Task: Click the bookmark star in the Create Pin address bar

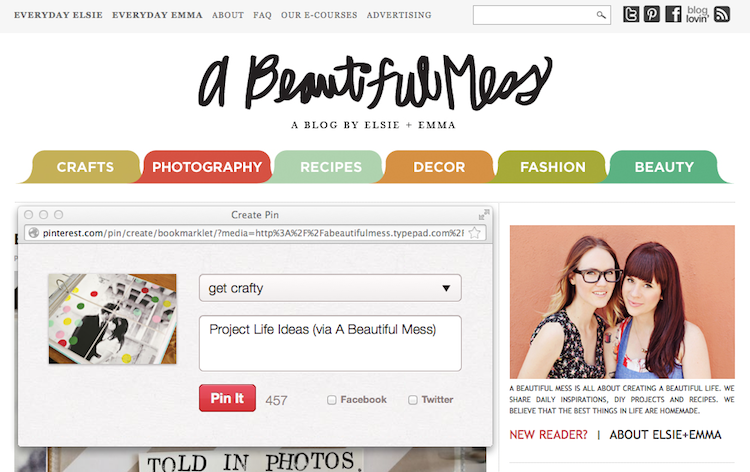Action: (x=474, y=233)
